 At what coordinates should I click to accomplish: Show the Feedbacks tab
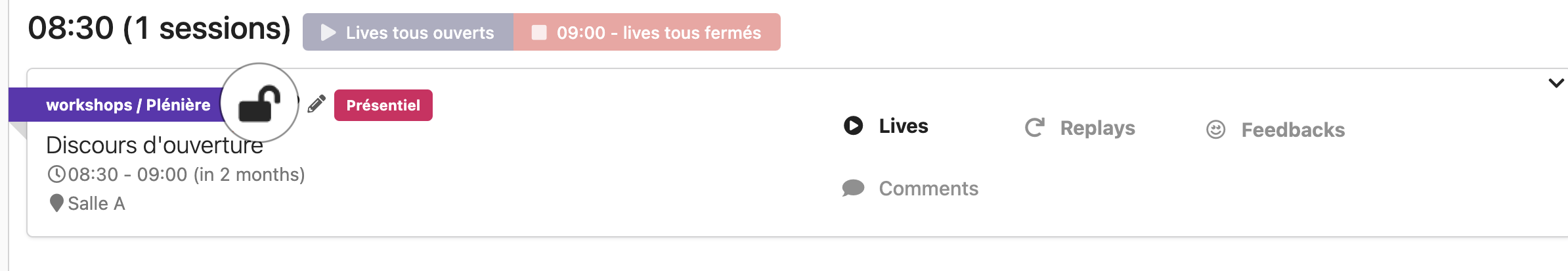1292,130
